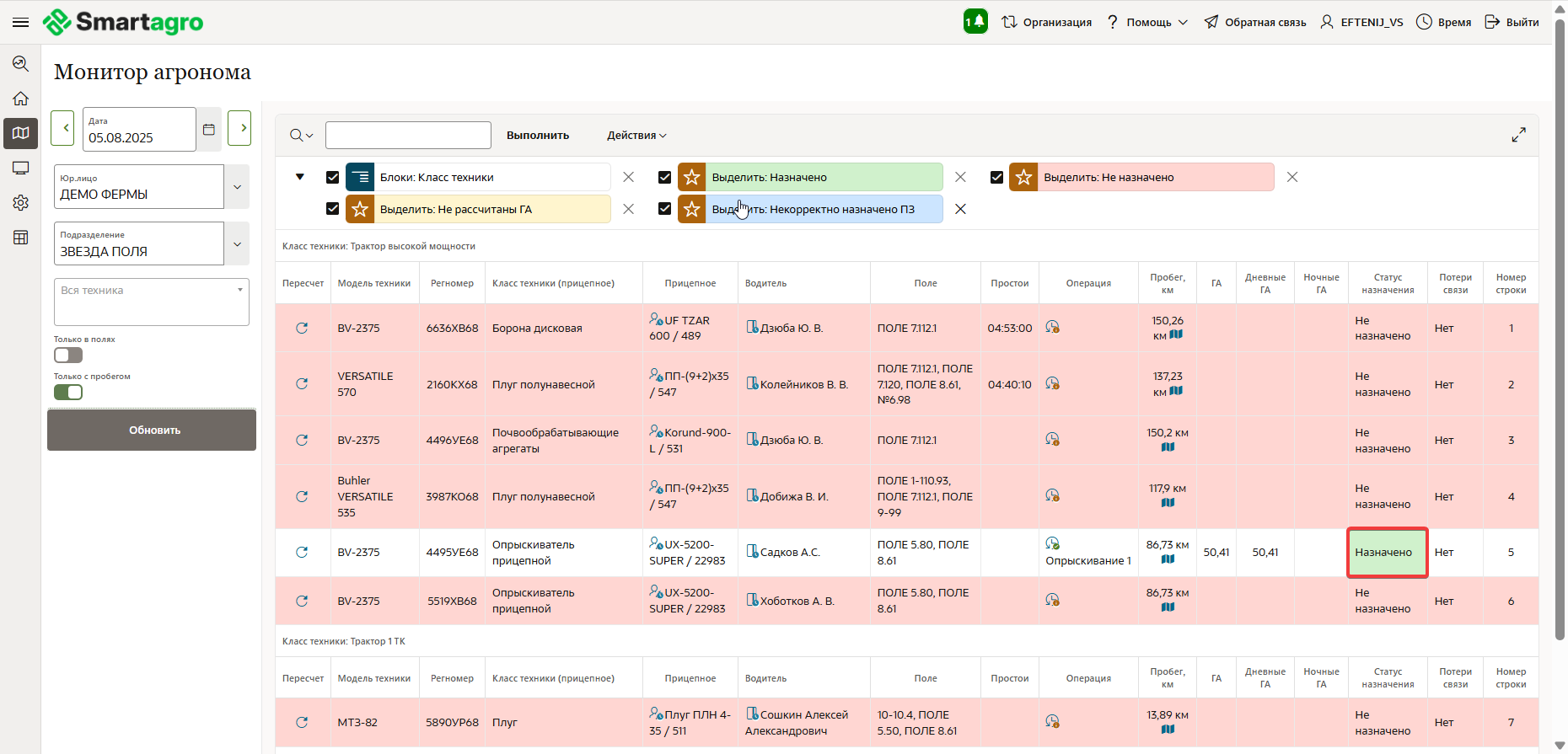Toggle the 'Только в полях' switch

[68, 356]
